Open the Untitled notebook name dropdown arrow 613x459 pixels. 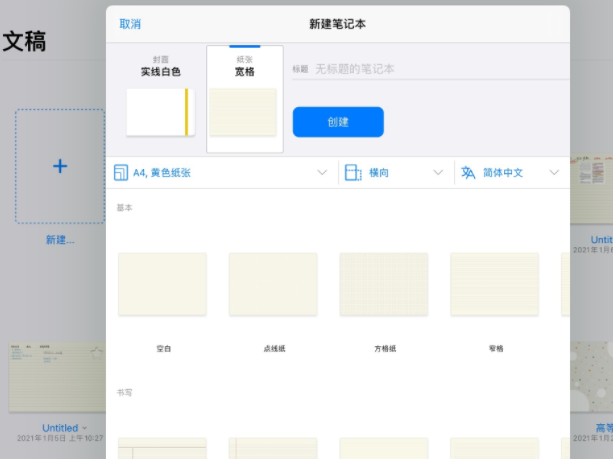click(84, 428)
